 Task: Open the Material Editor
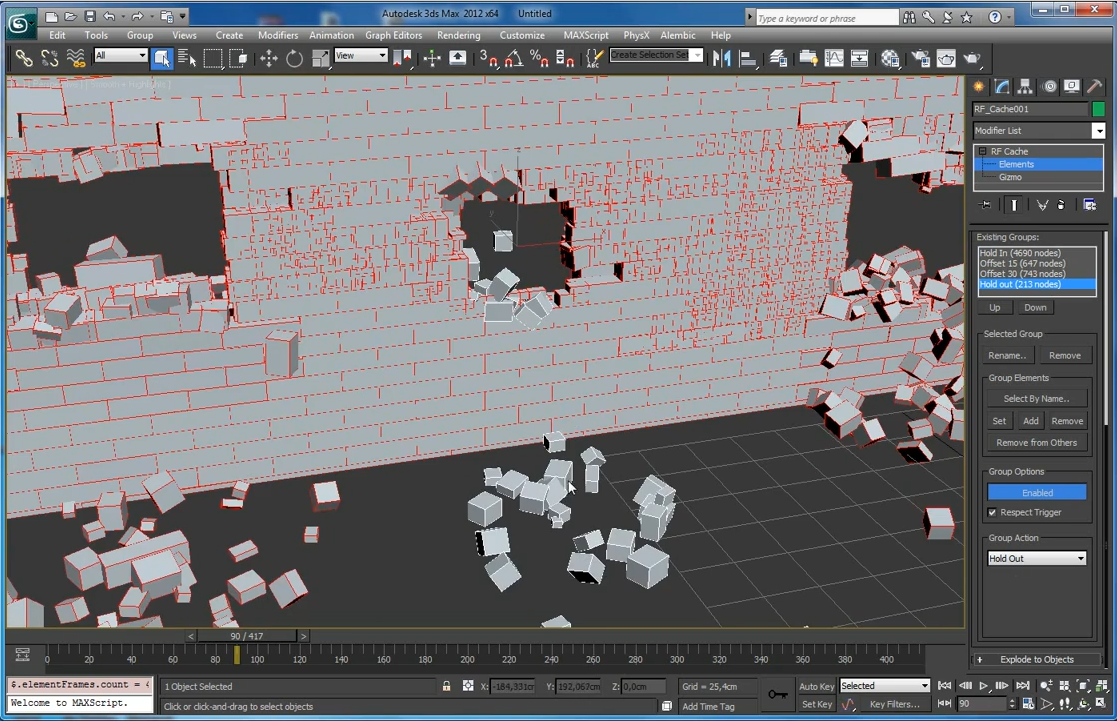click(x=890, y=58)
